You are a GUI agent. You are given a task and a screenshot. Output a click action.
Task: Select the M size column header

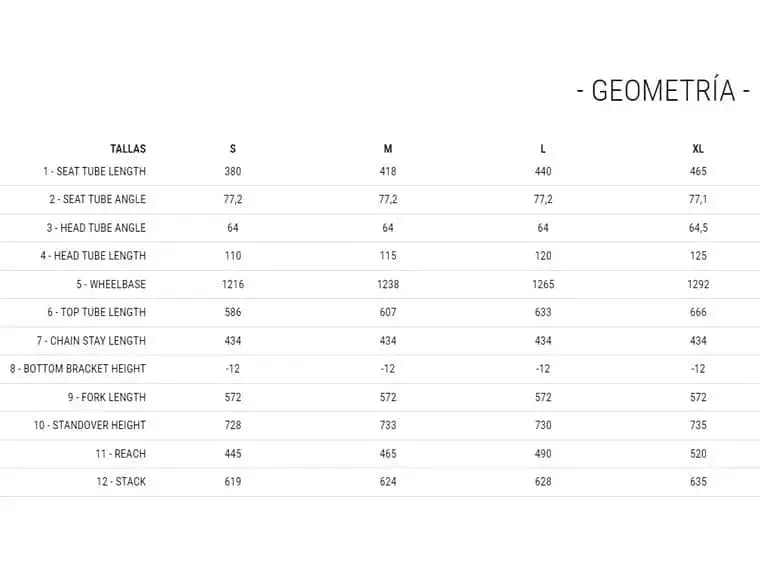[388, 149]
